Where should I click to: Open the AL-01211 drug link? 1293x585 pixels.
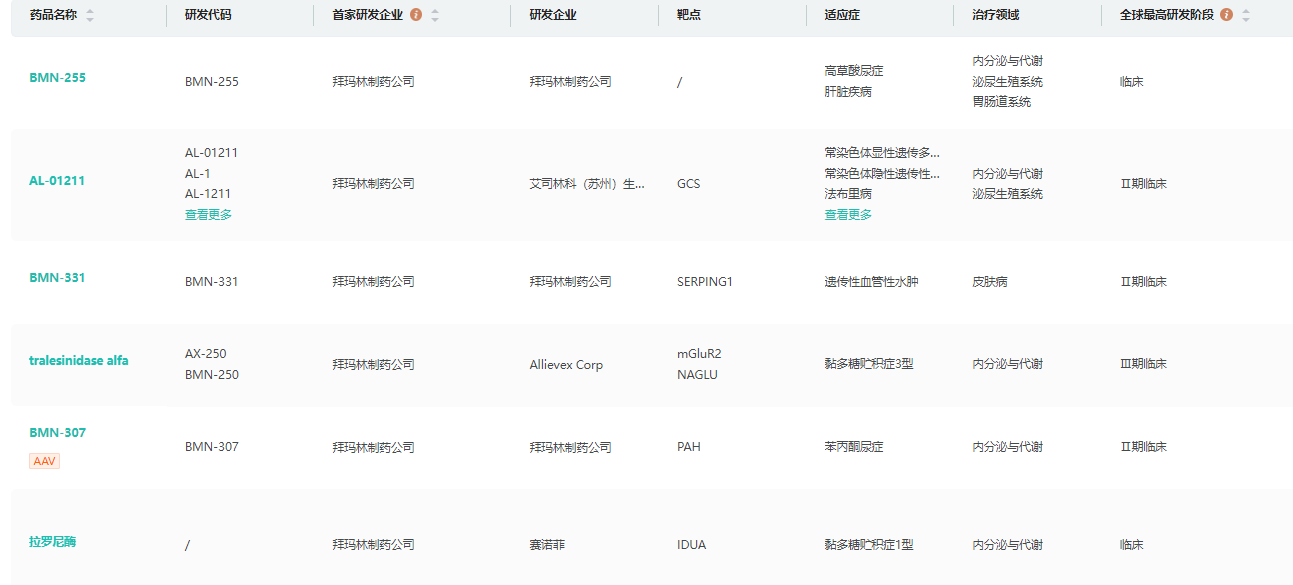pos(57,181)
